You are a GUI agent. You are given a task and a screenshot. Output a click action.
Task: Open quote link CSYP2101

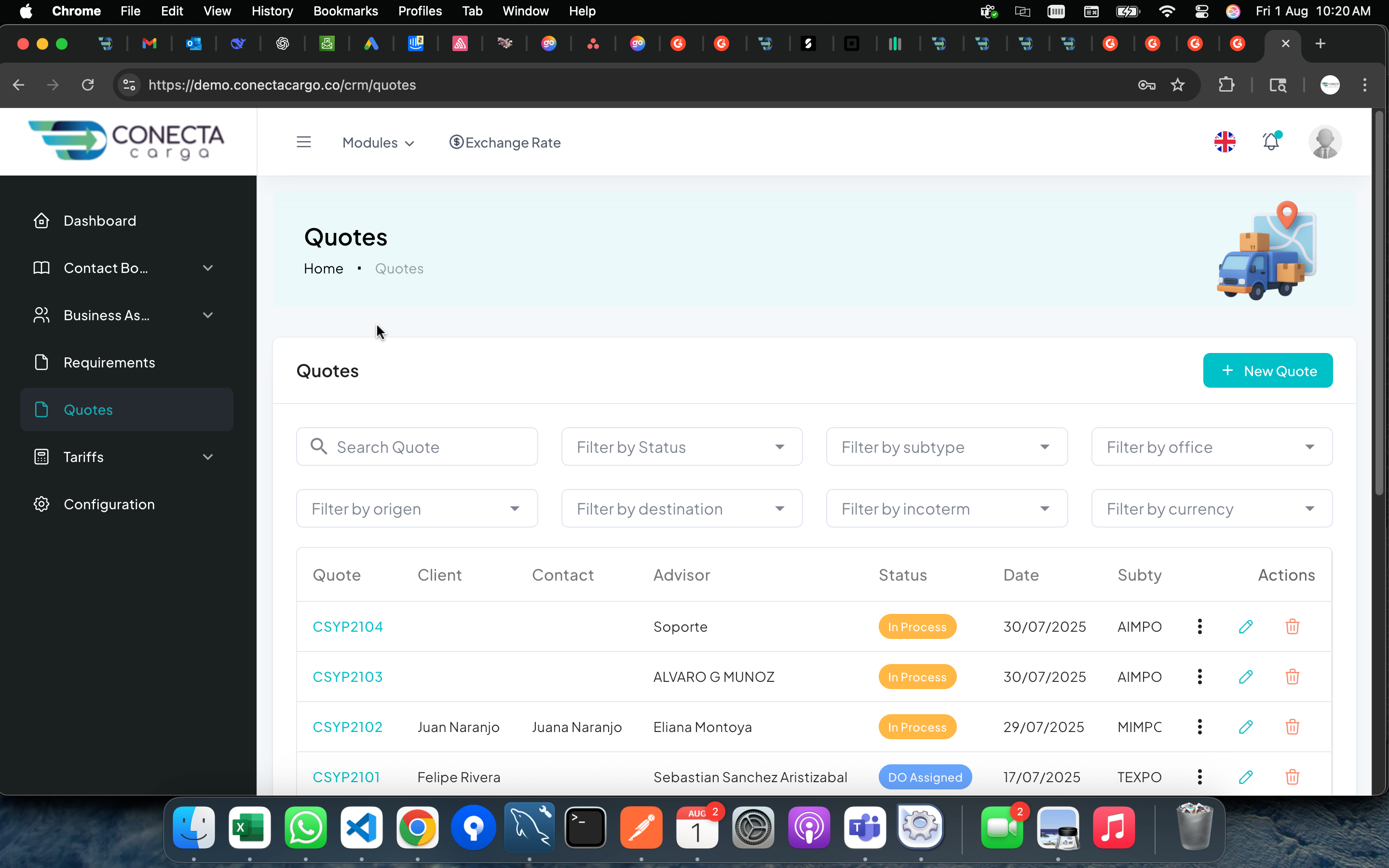346,777
